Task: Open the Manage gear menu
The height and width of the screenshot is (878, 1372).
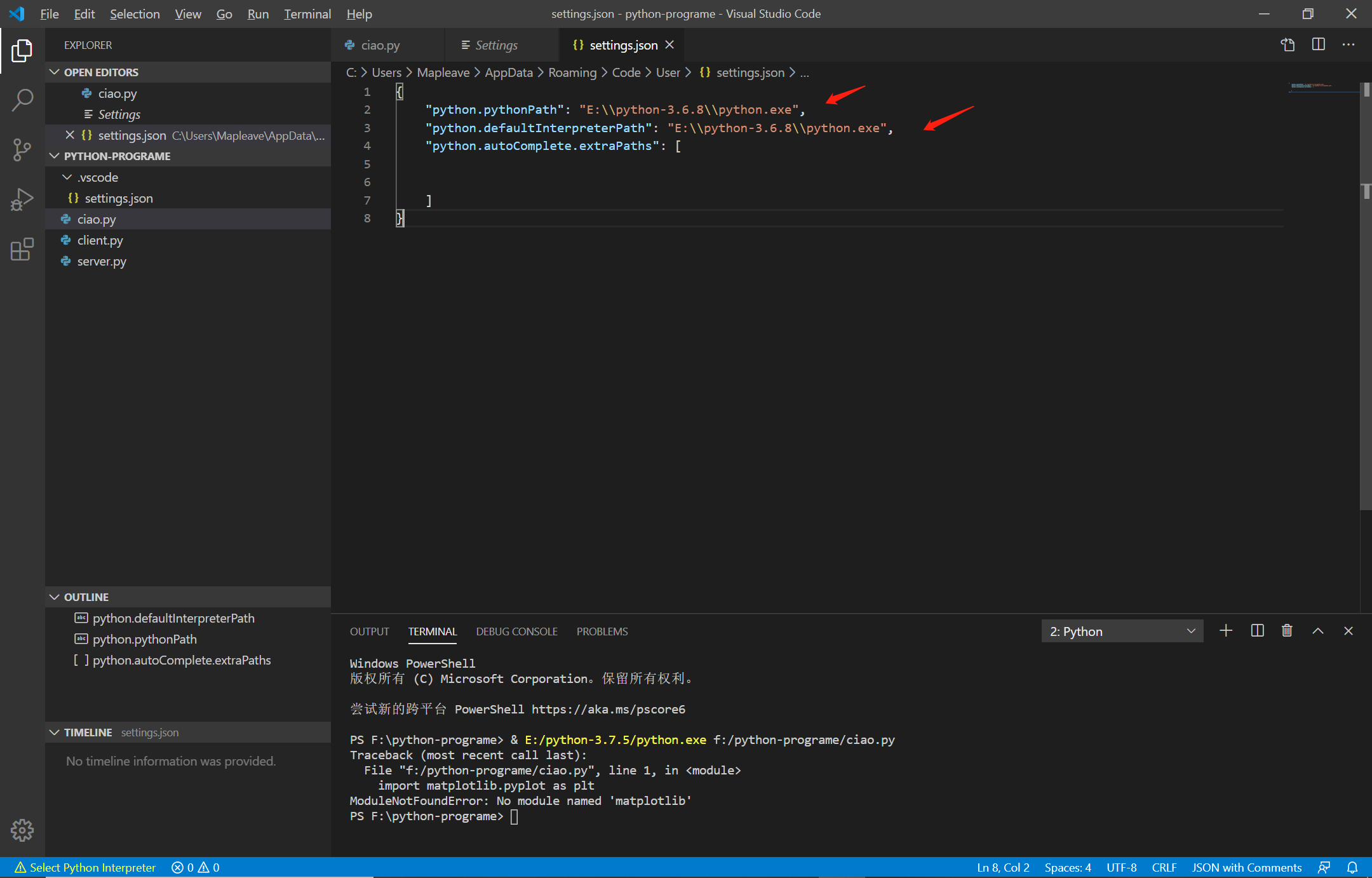Action: tap(23, 830)
